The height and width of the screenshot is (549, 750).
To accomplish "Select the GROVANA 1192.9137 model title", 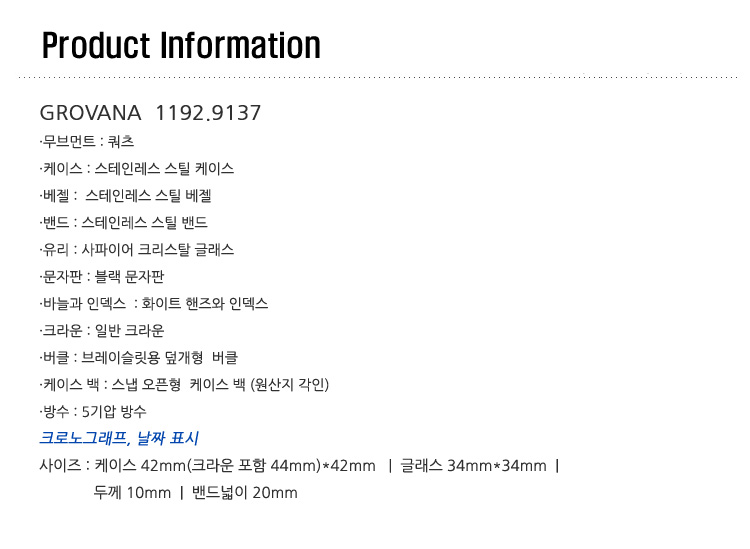I will coord(150,113).
